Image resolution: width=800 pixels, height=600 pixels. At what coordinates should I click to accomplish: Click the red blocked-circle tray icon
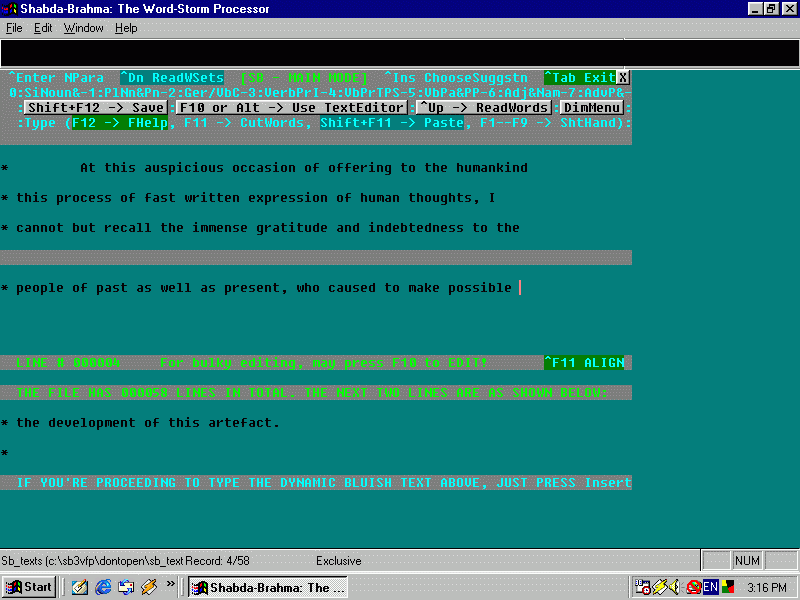693,587
